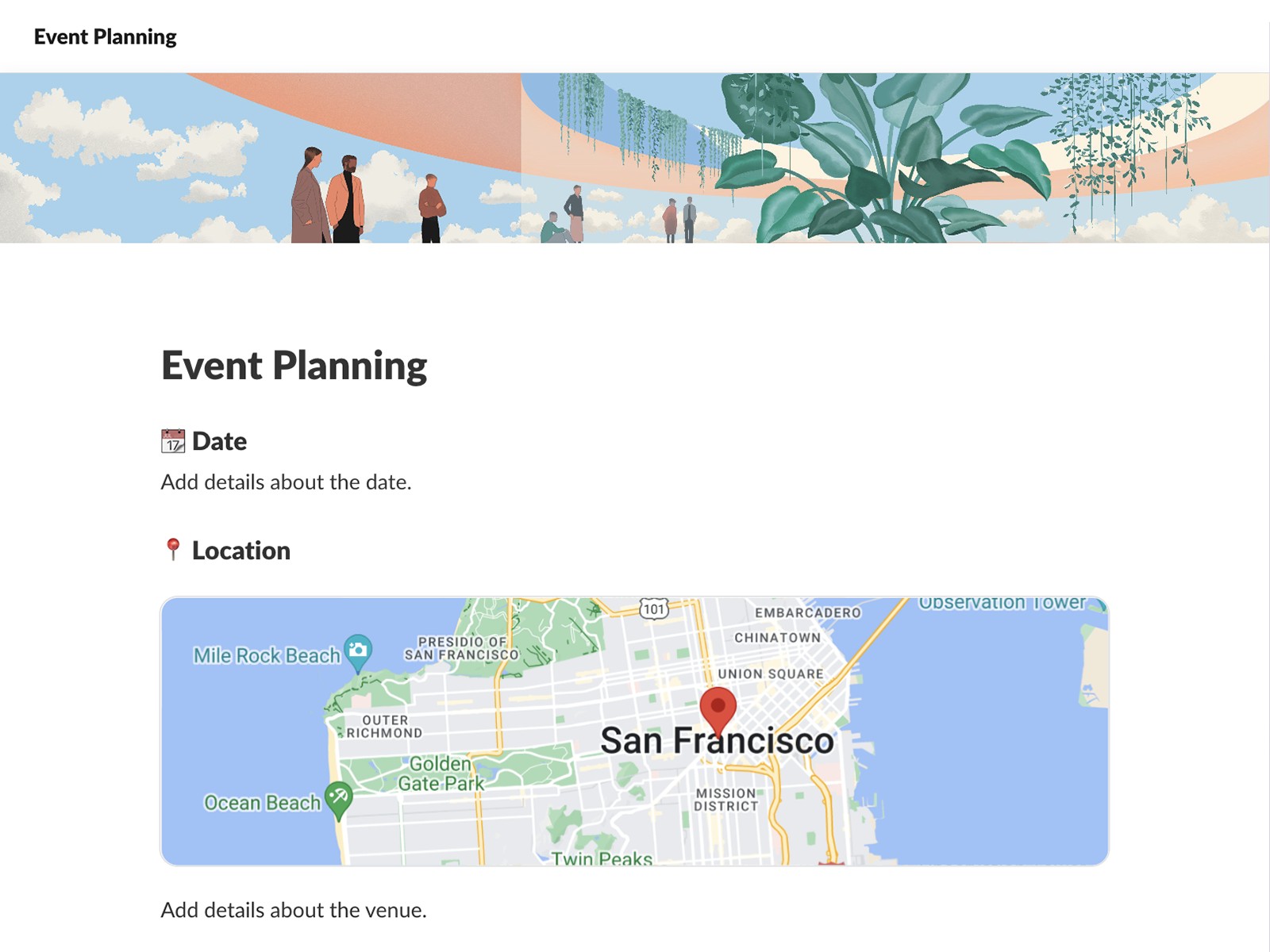Click the Chinatown map label
The image size is (1270, 952).
coord(778,638)
